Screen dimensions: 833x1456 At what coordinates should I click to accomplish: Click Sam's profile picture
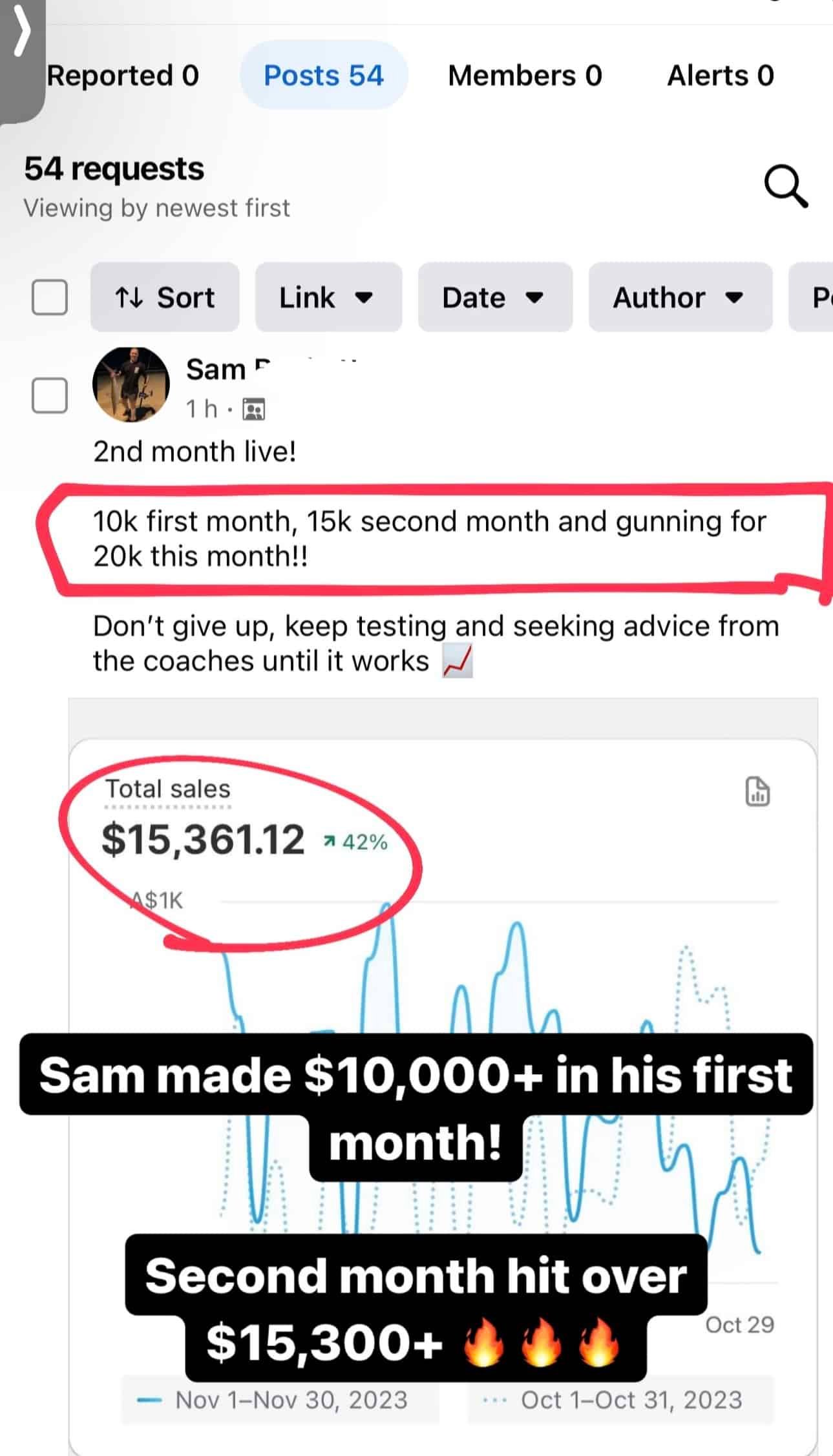click(x=131, y=384)
